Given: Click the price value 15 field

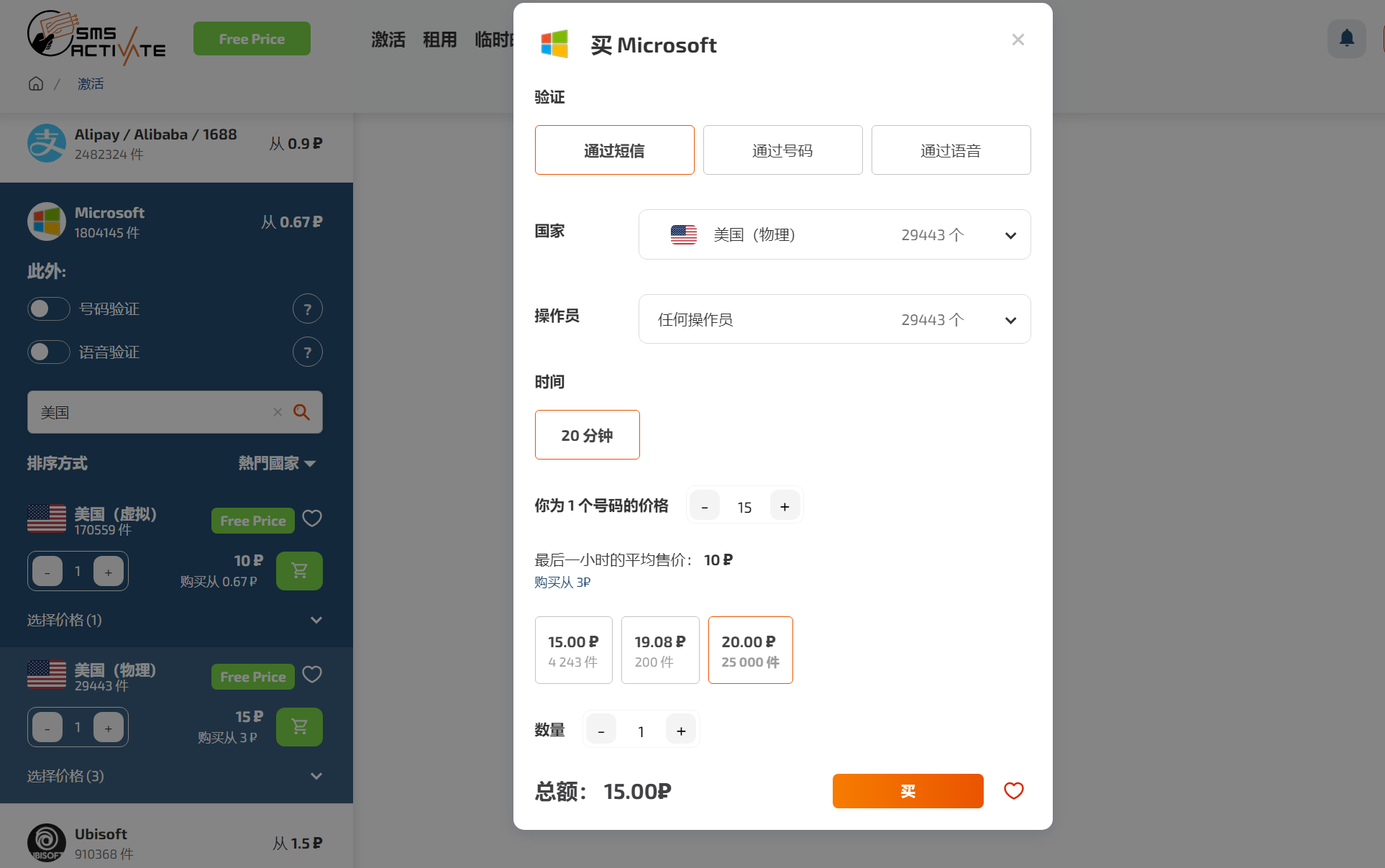Looking at the screenshot, I should (x=745, y=507).
